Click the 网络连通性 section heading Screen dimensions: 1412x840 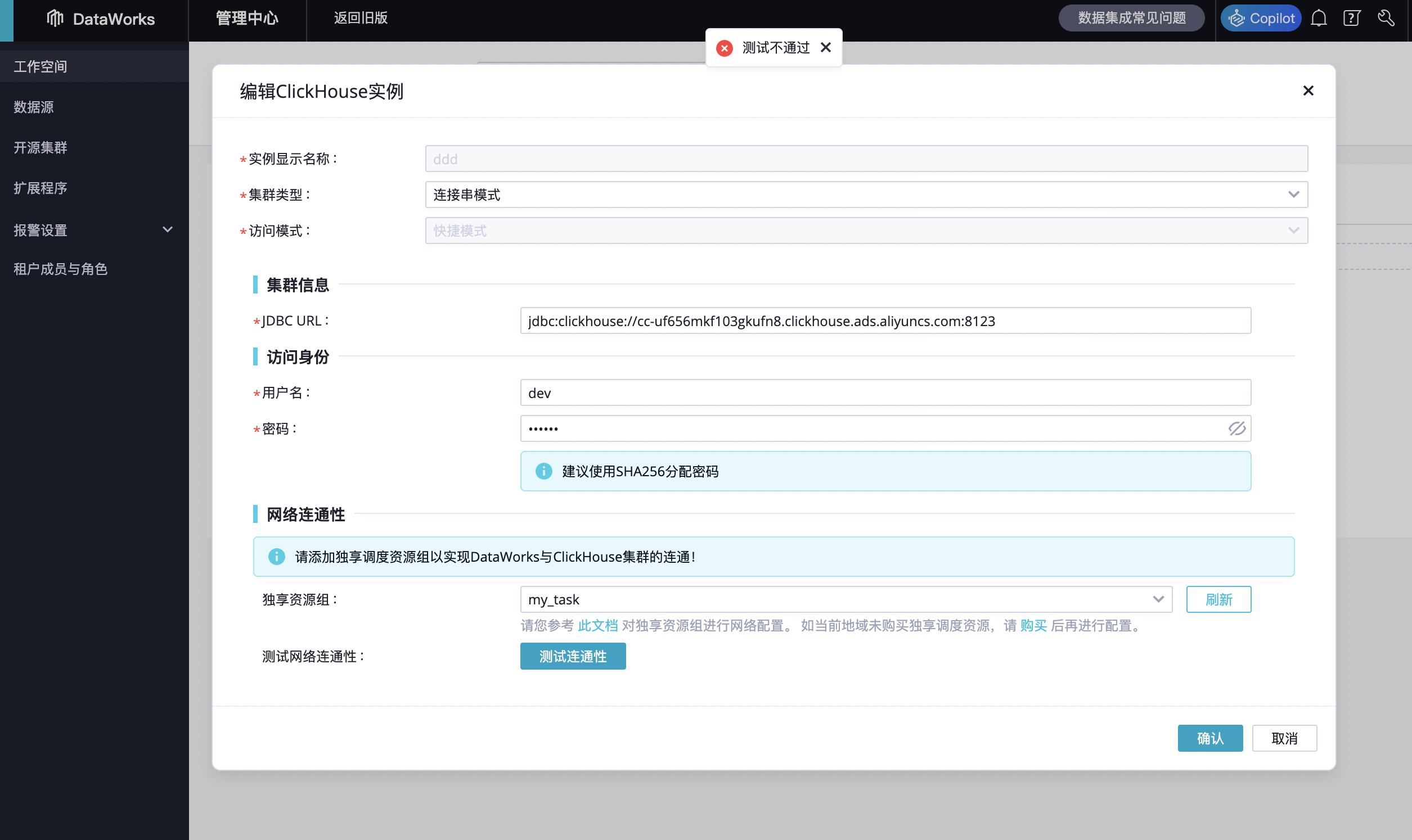pos(305,514)
